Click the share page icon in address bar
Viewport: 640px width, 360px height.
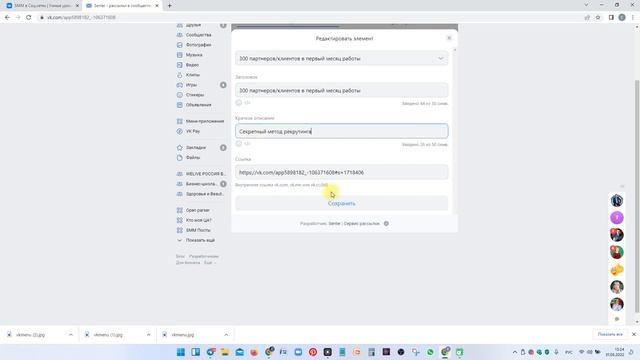click(x=587, y=17)
